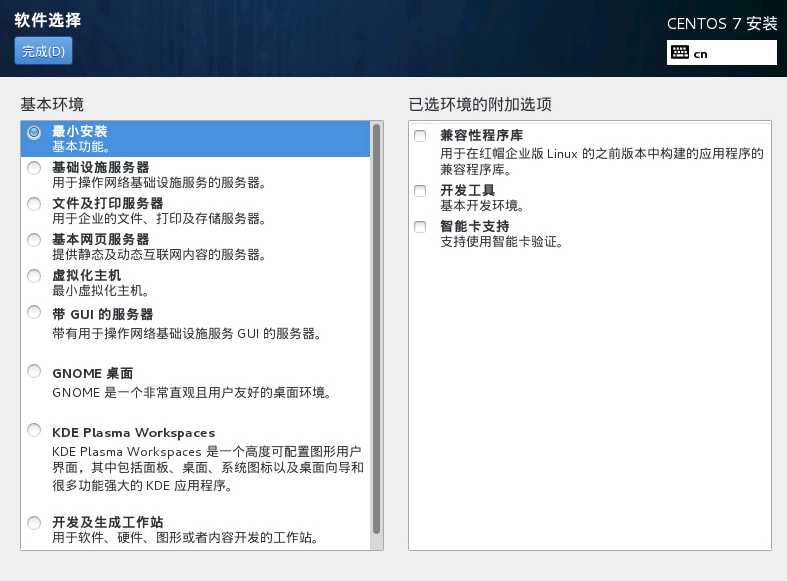Screen dimensions: 787x581
Task: Tick the 智能卡支持 checkbox
Action: (x=420, y=227)
